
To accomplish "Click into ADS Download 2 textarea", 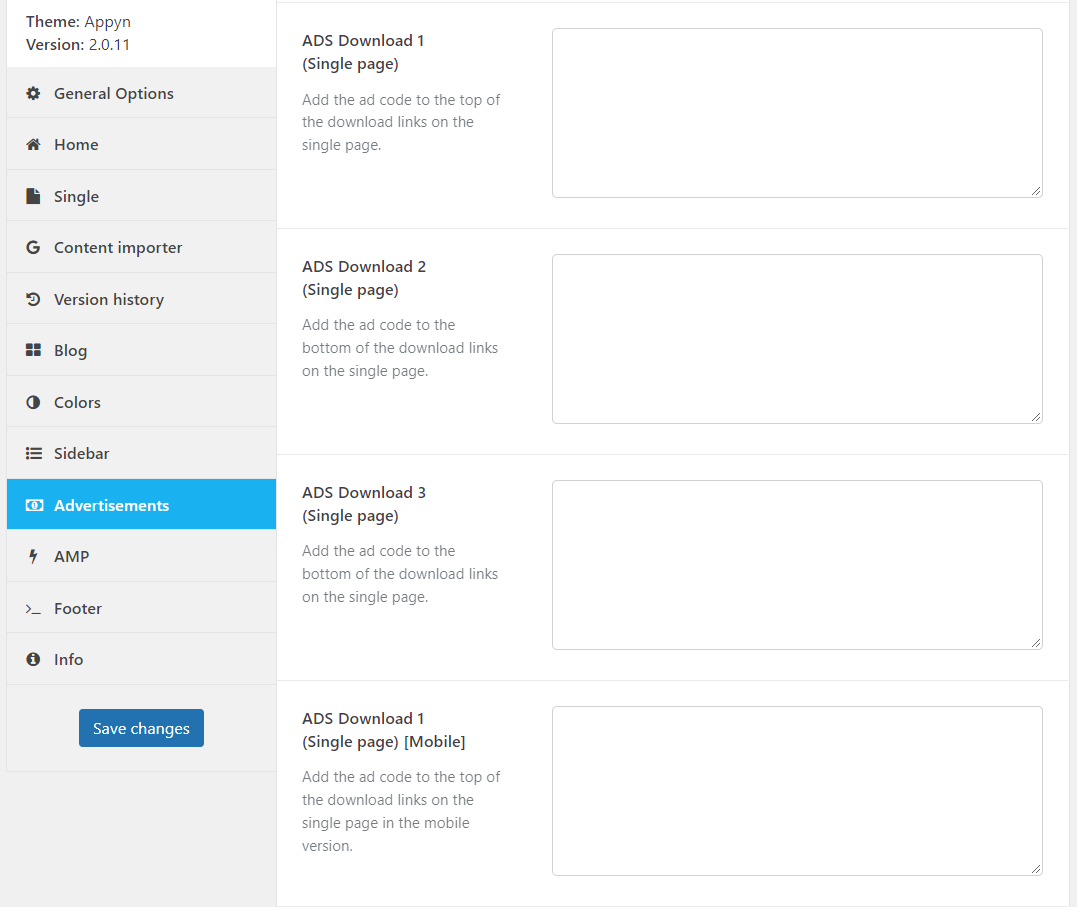I will pyautogui.click(x=797, y=339).
